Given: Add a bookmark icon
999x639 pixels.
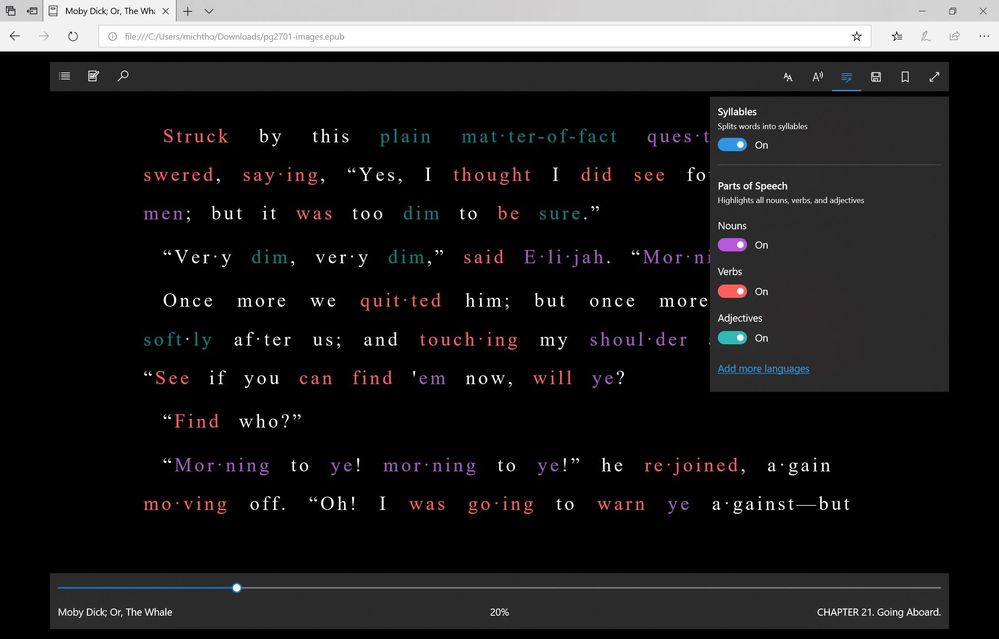Looking at the screenshot, I should [905, 77].
